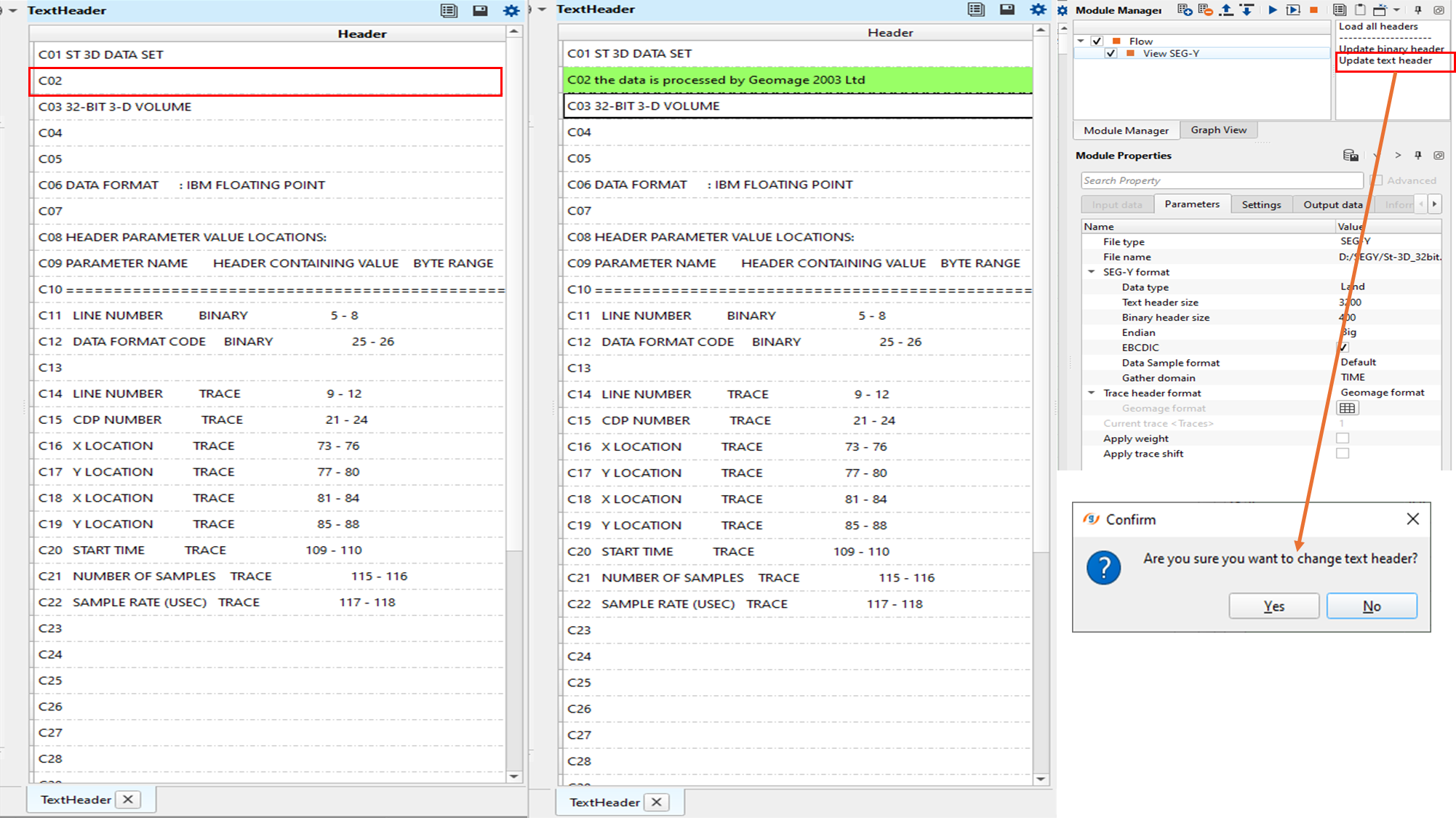Click gear icon in right TextHeader panel

point(1038,9)
